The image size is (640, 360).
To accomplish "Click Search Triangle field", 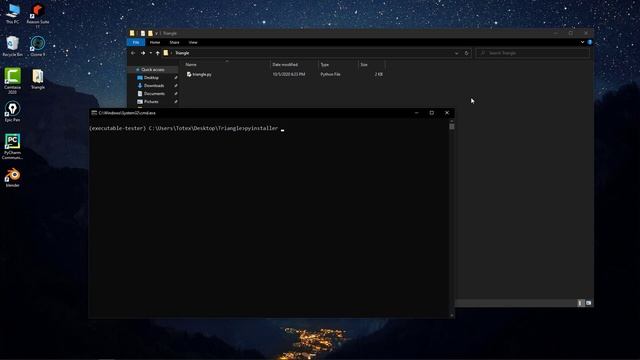I will (533, 53).
